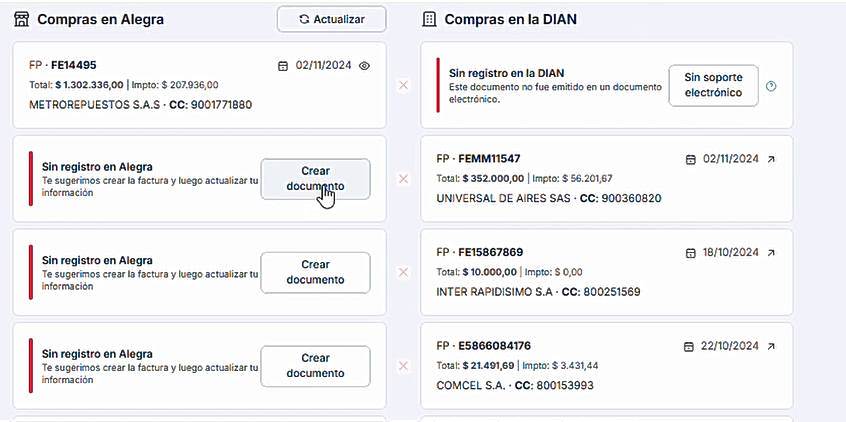Click calendar icon on FE15867869 card

tap(690, 253)
